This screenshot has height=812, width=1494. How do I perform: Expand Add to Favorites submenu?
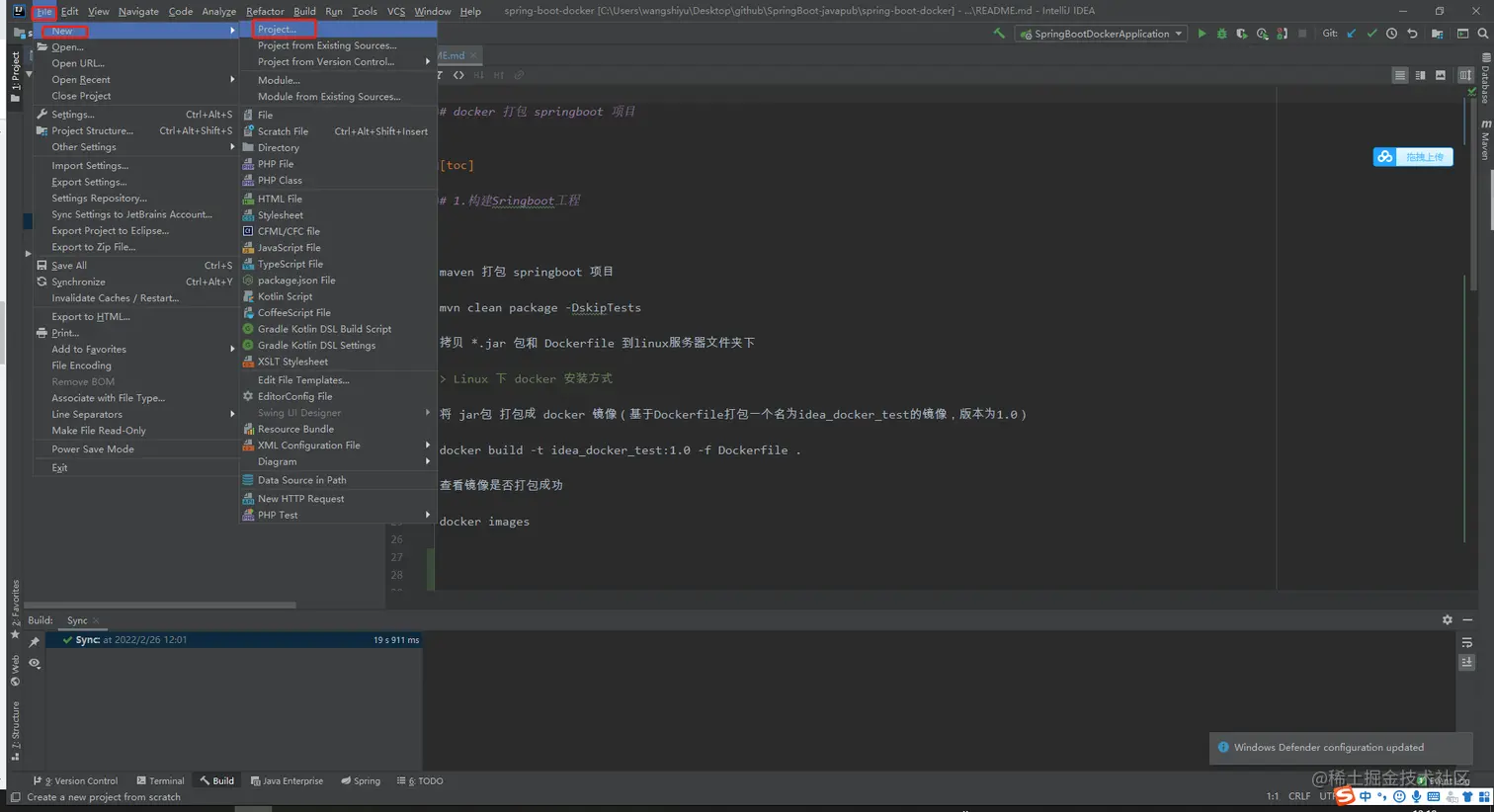point(134,350)
